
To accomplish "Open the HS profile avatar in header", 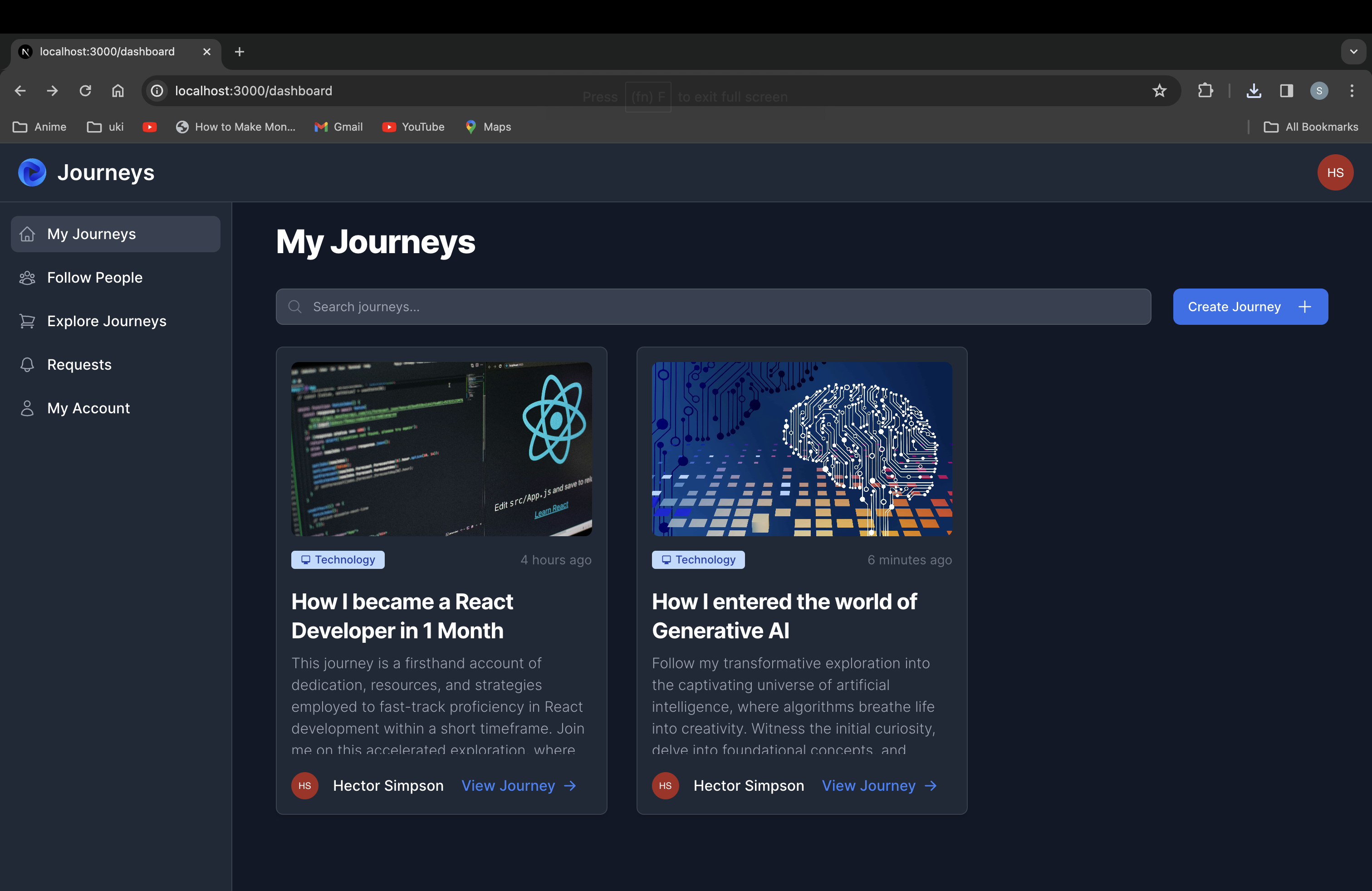I will click(1334, 172).
